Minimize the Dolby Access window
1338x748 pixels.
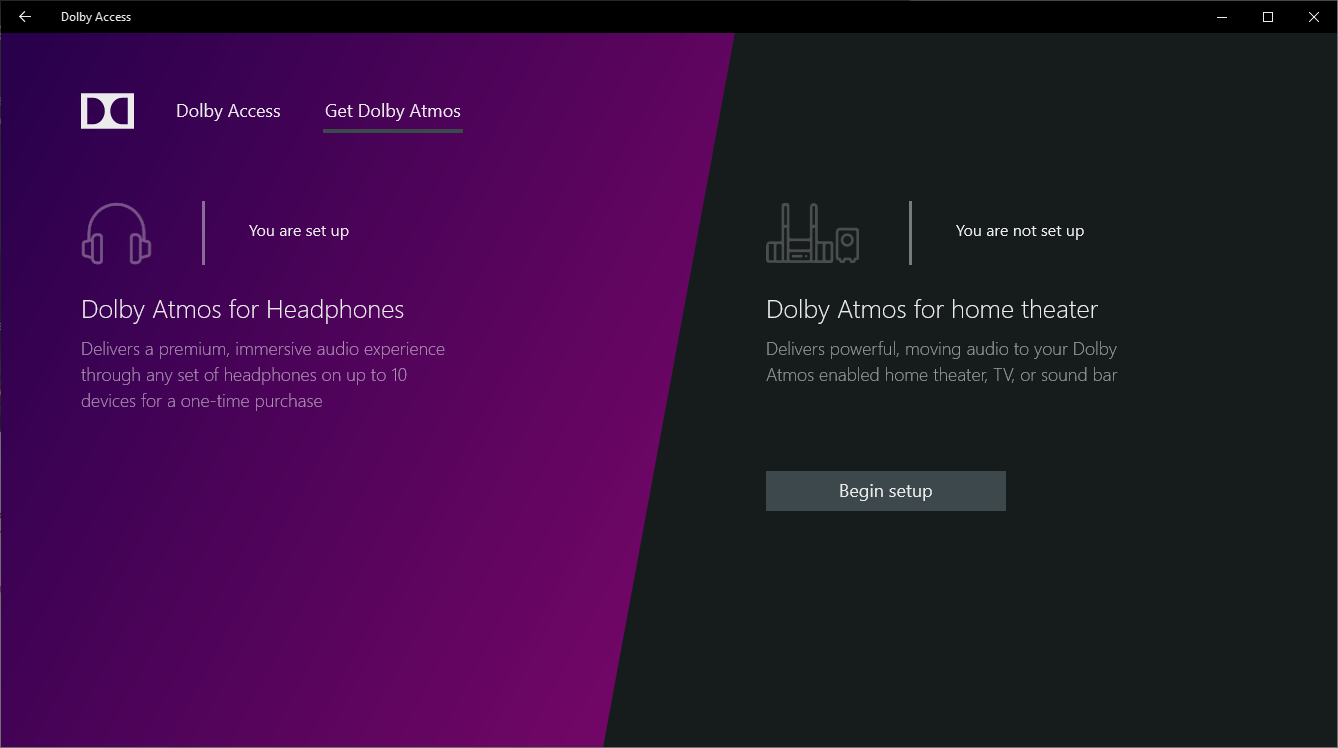(x=1222, y=17)
